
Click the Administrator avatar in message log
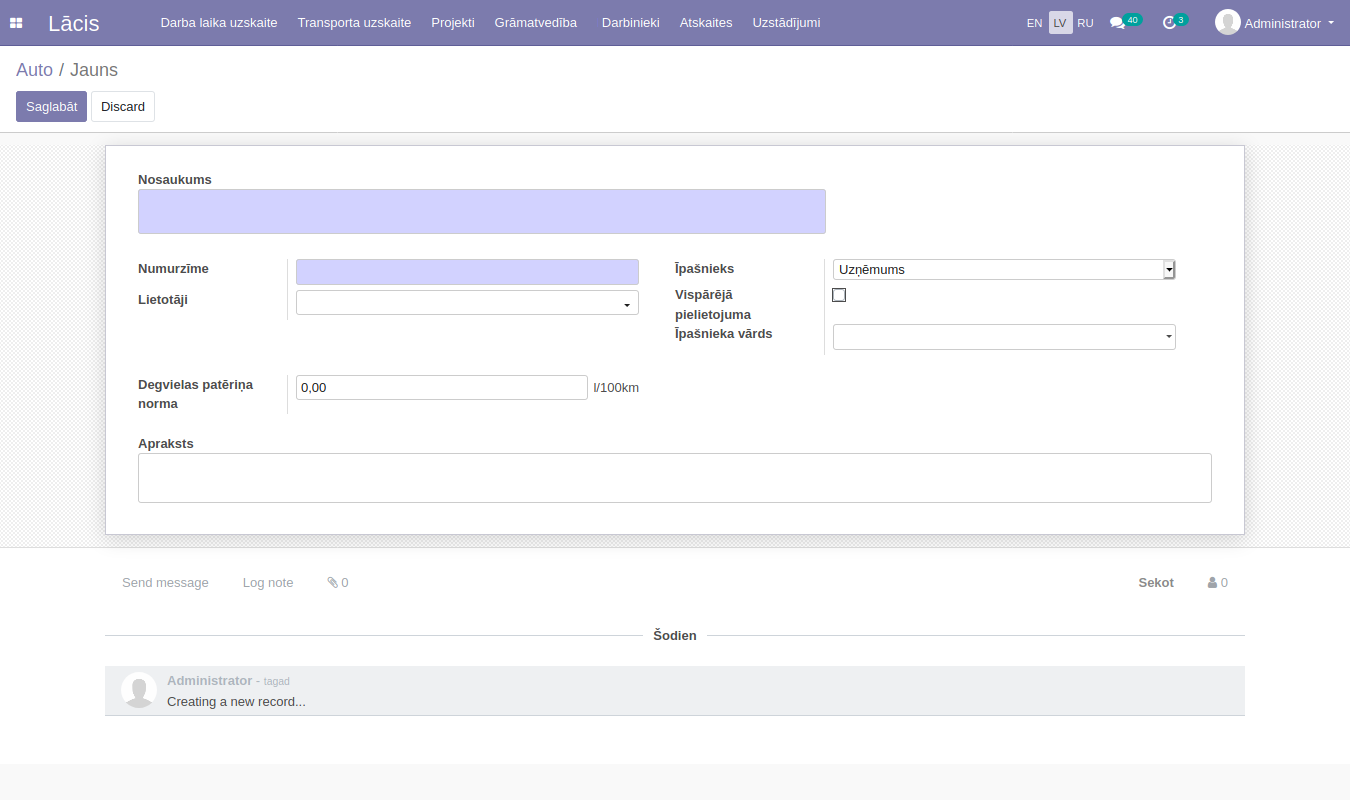138,690
